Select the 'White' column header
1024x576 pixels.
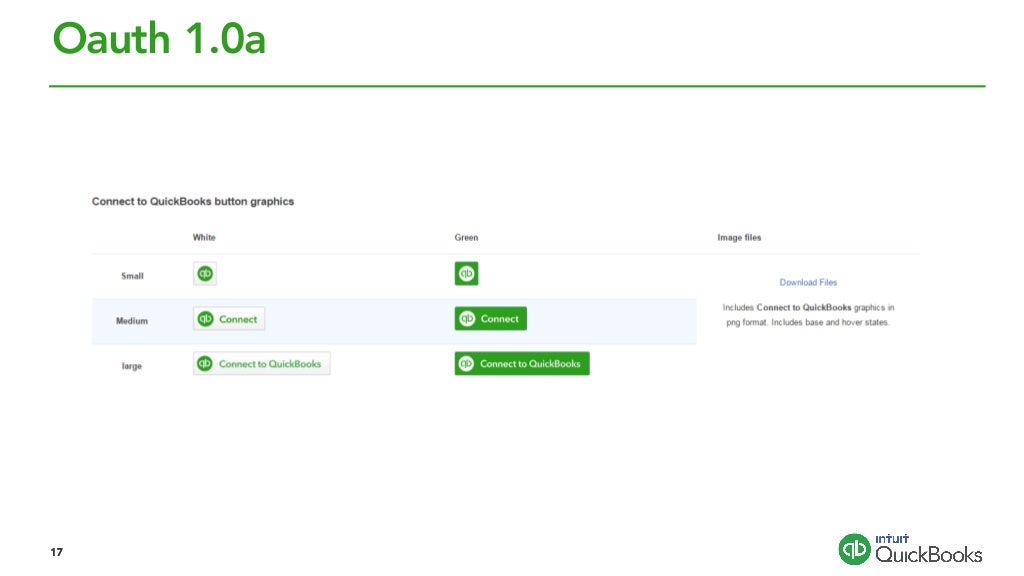(204, 238)
